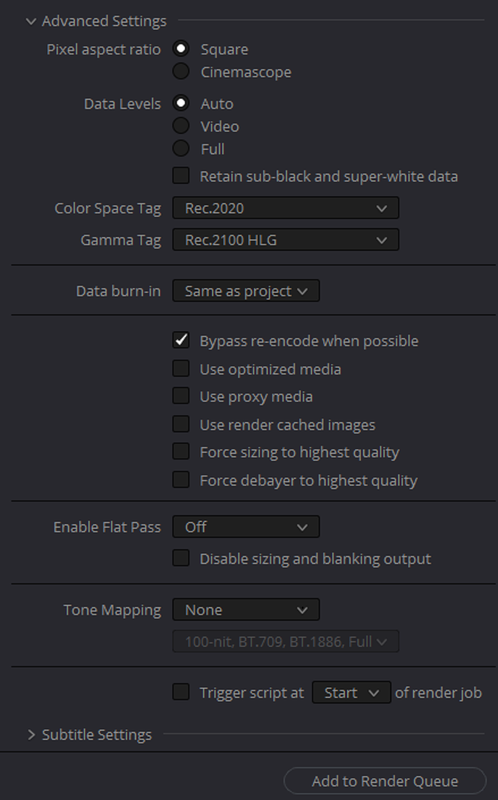Image resolution: width=498 pixels, height=800 pixels.
Task: Set Data Levels to Video
Action: [181, 126]
